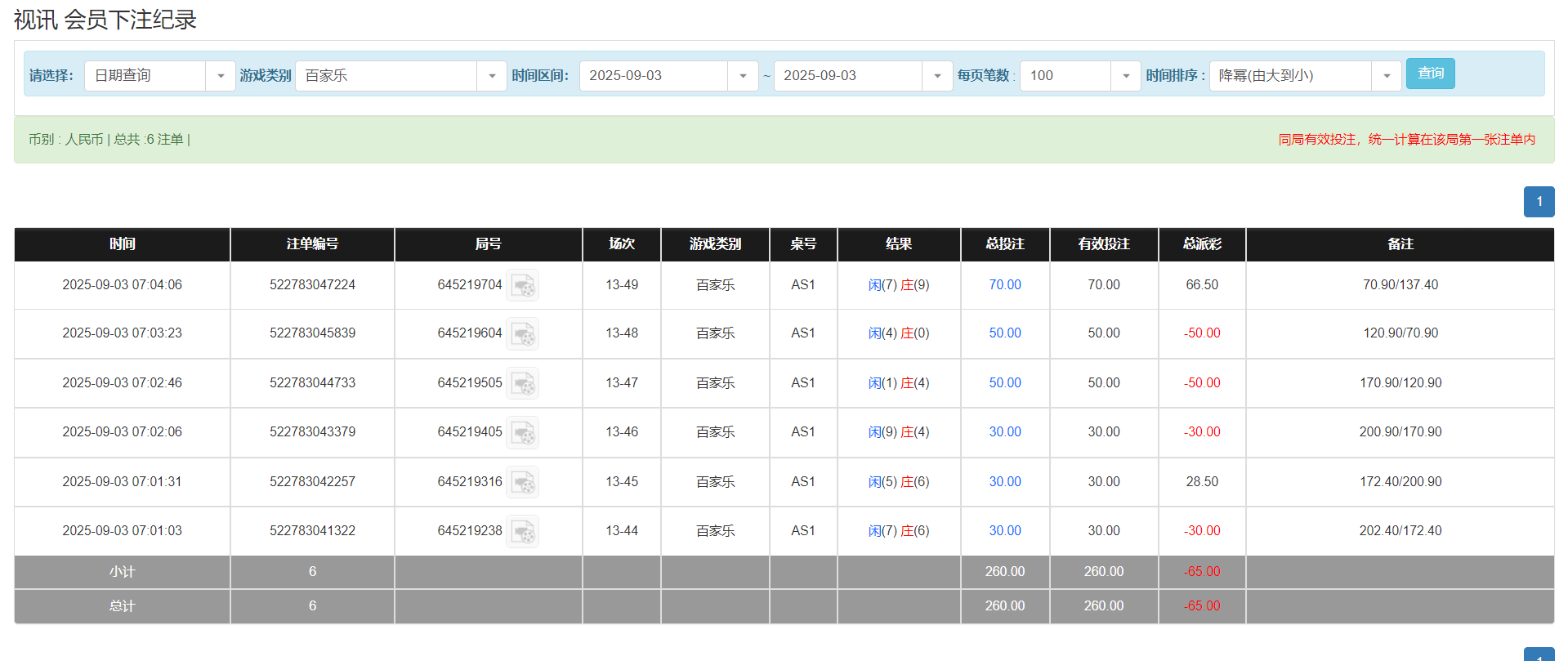Click 30.00 bet amount for round 13-44
Viewport: 1568px width, 661px height.
pyautogui.click(x=1004, y=531)
